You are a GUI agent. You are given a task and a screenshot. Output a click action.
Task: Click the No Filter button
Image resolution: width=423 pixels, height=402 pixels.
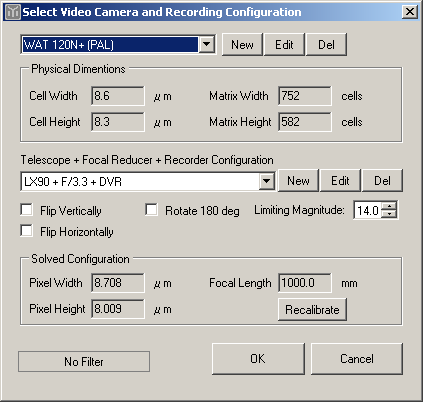pos(84,362)
